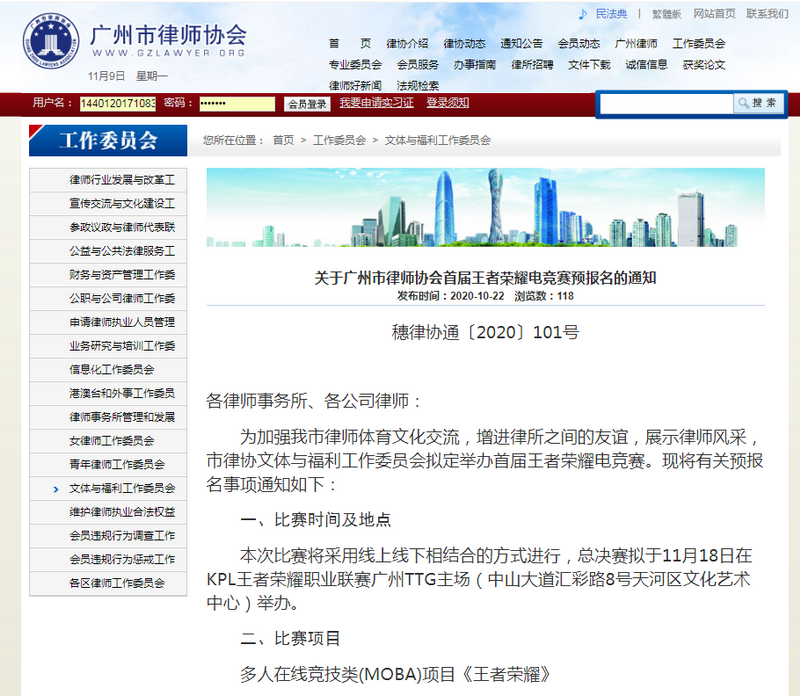
Task: Focus the 用户名 username field
Action: click(118, 104)
